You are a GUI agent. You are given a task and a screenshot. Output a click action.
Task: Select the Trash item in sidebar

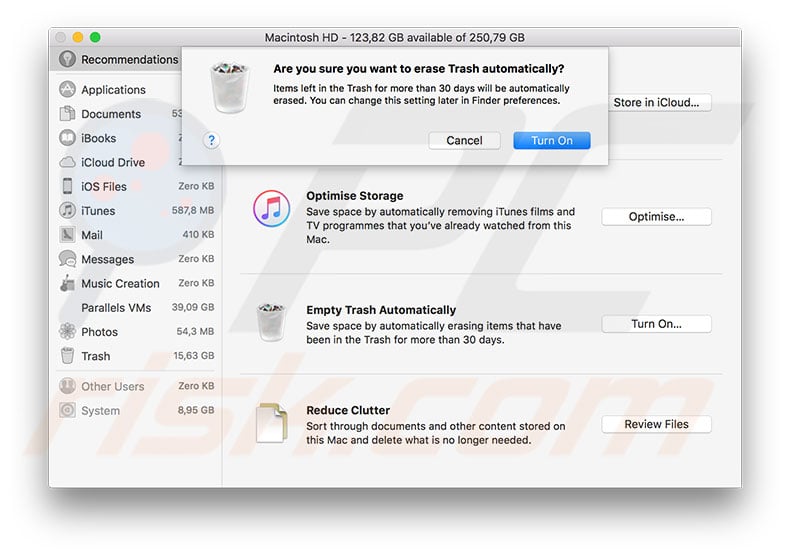(95, 356)
